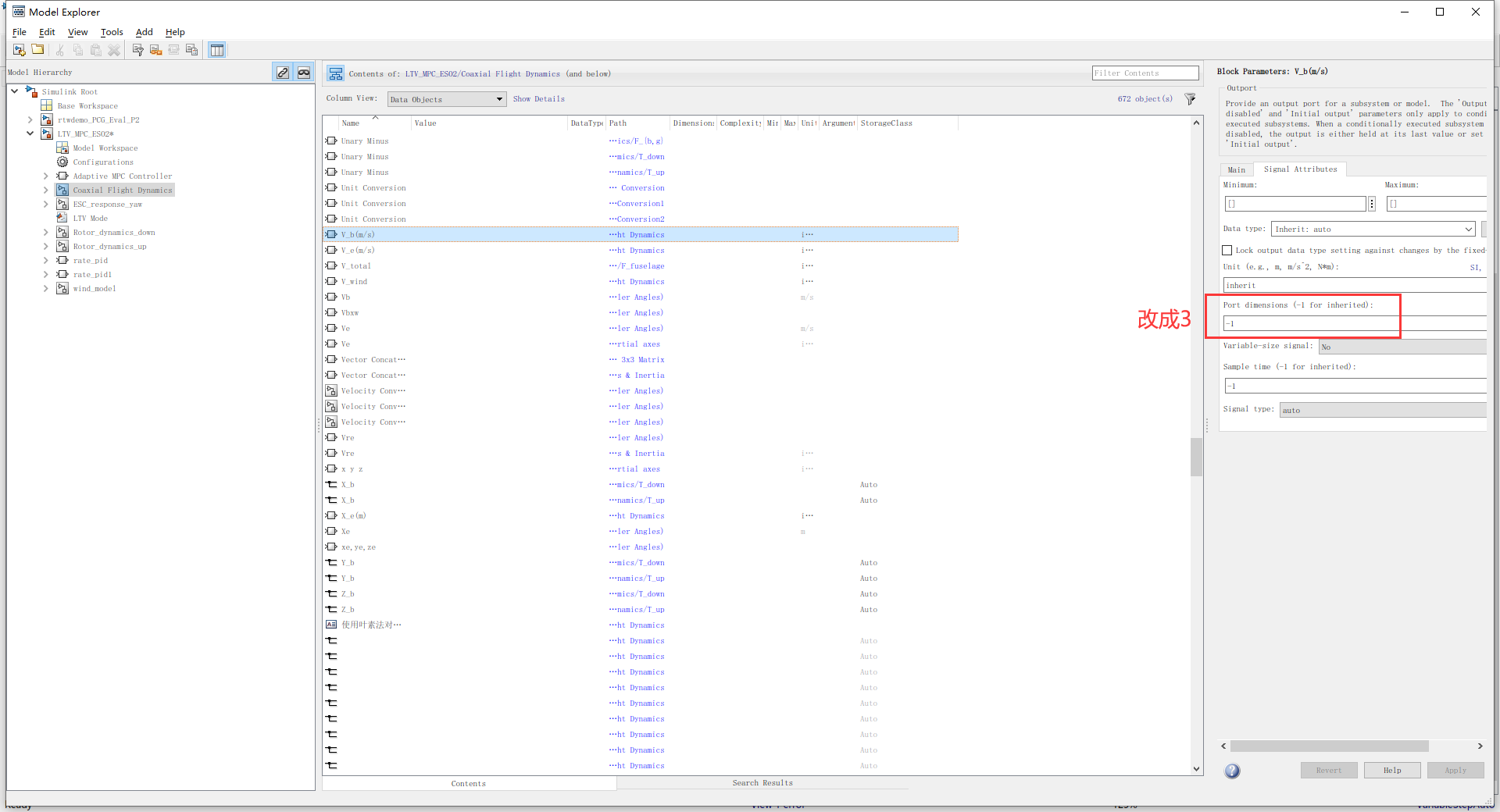Collapse the Simulink Root tree node

[x=15, y=91]
